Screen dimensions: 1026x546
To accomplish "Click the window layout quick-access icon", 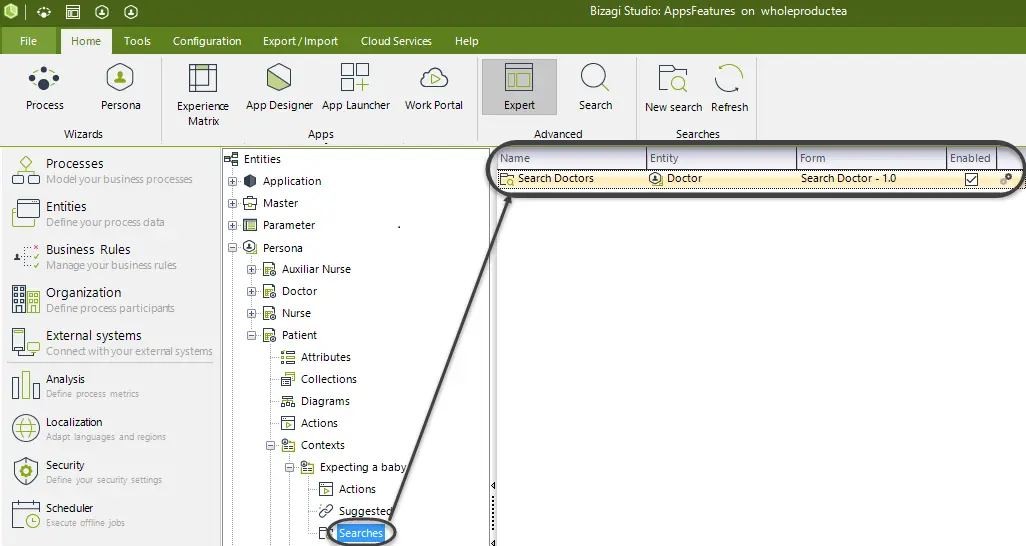I will coord(73,12).
